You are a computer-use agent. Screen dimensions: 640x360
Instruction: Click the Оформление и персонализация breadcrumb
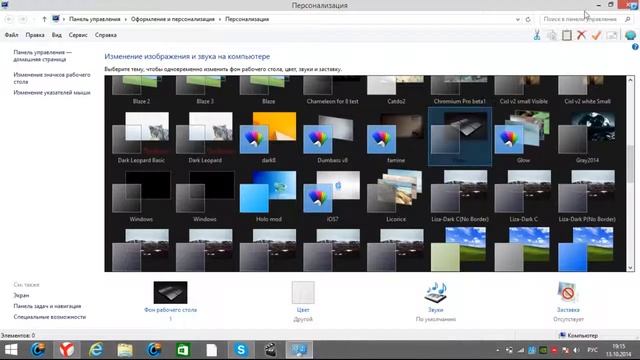(173, 19)
